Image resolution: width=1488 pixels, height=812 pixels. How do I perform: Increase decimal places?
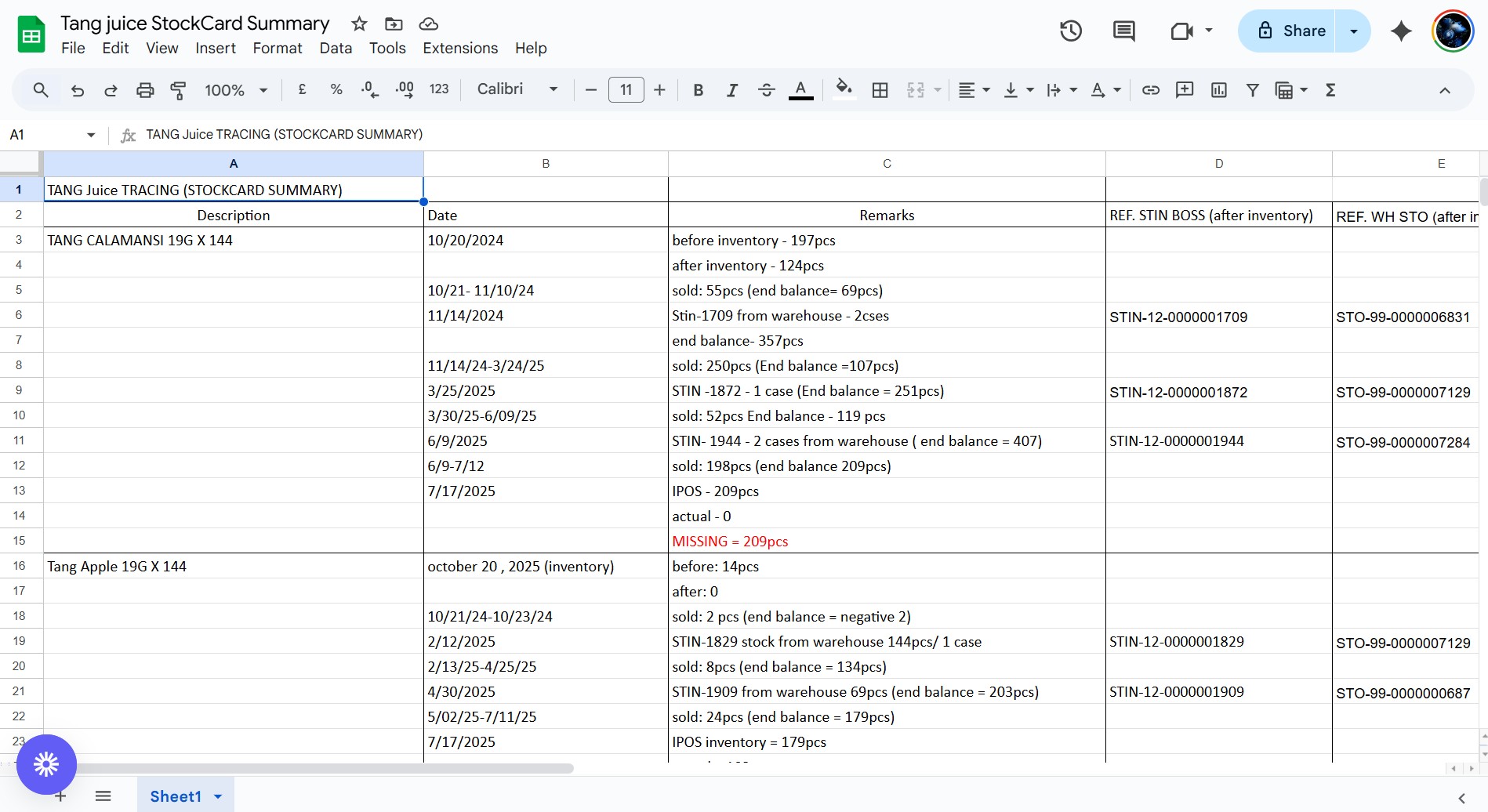click(405, 89)
